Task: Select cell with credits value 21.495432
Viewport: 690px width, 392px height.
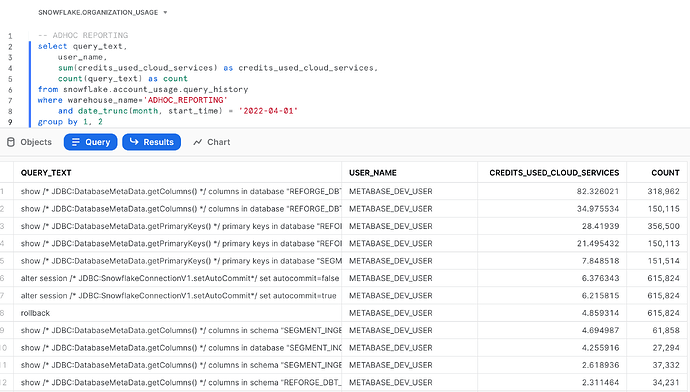Action: point(552,244)
